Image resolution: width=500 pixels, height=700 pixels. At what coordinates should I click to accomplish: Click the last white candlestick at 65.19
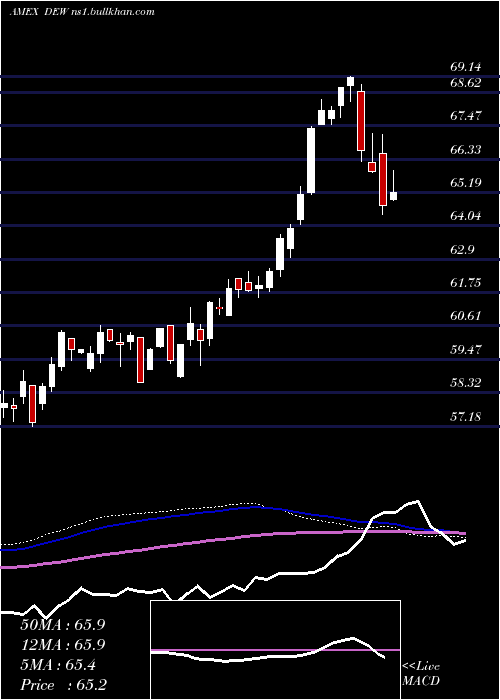(x=393, y=196)
